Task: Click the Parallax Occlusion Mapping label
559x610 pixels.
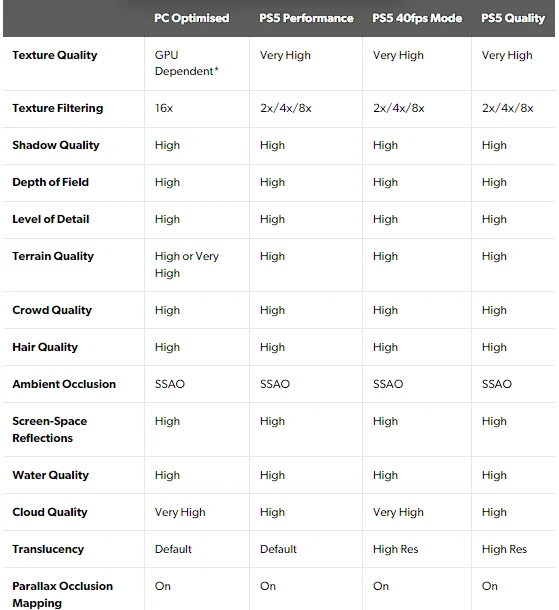Action: pyautogui.click(x=62, y=594)
